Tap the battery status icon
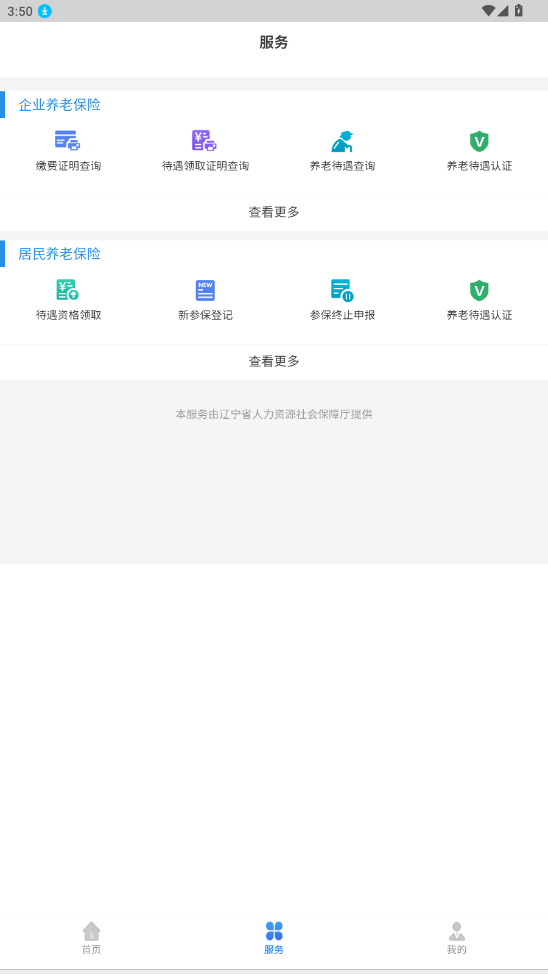This screenshot has width=548, height=974. click(x=519, y=11)
